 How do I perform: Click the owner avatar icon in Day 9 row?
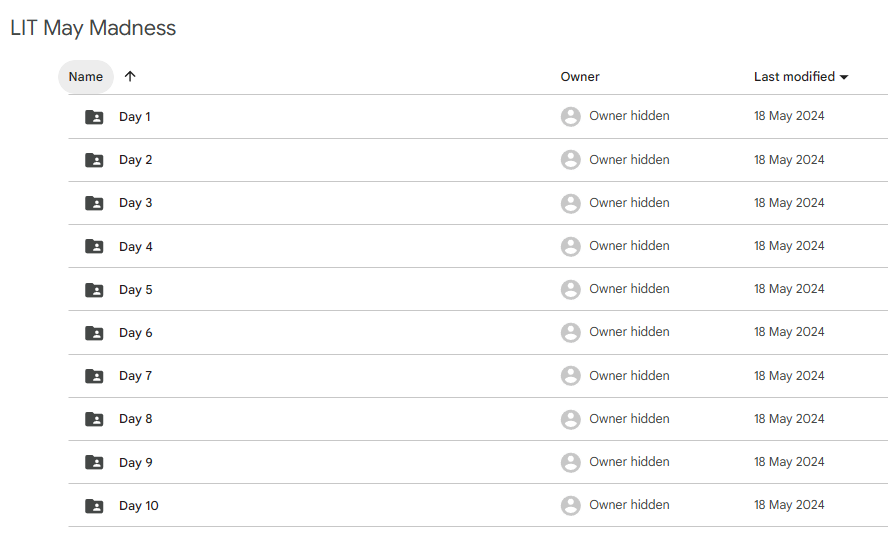pyautogui.click(x=571, y=463)
